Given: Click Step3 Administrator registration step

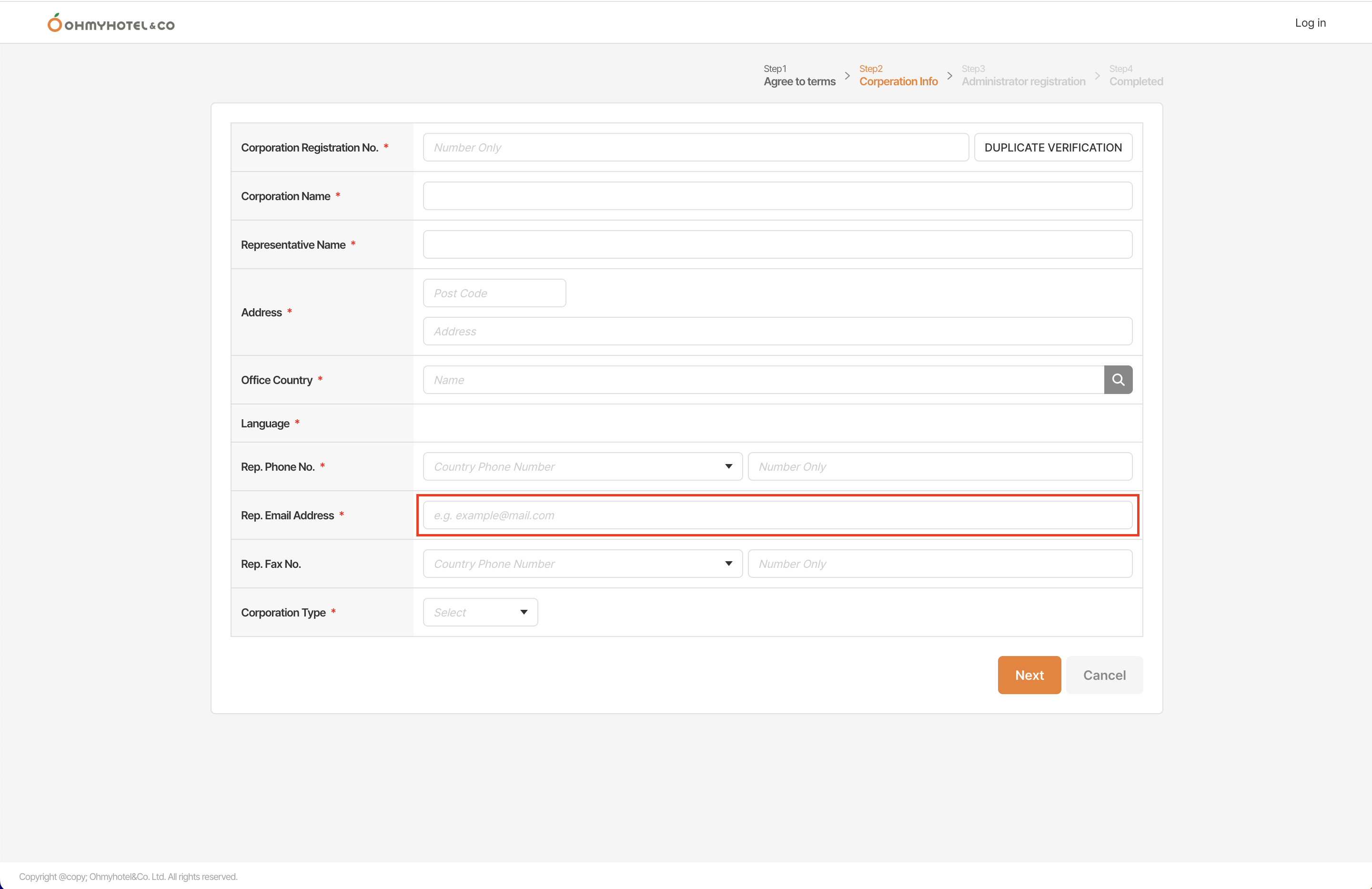Looking at the screenshot, I should click(1023, 76).
